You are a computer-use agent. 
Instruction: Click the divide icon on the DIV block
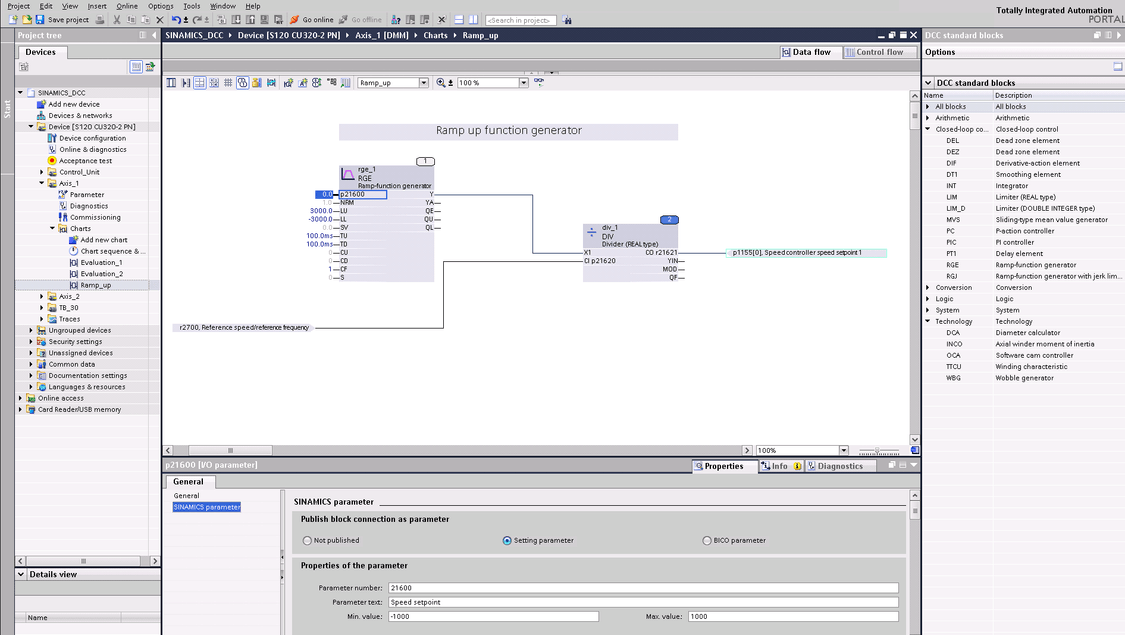point(591,232)
